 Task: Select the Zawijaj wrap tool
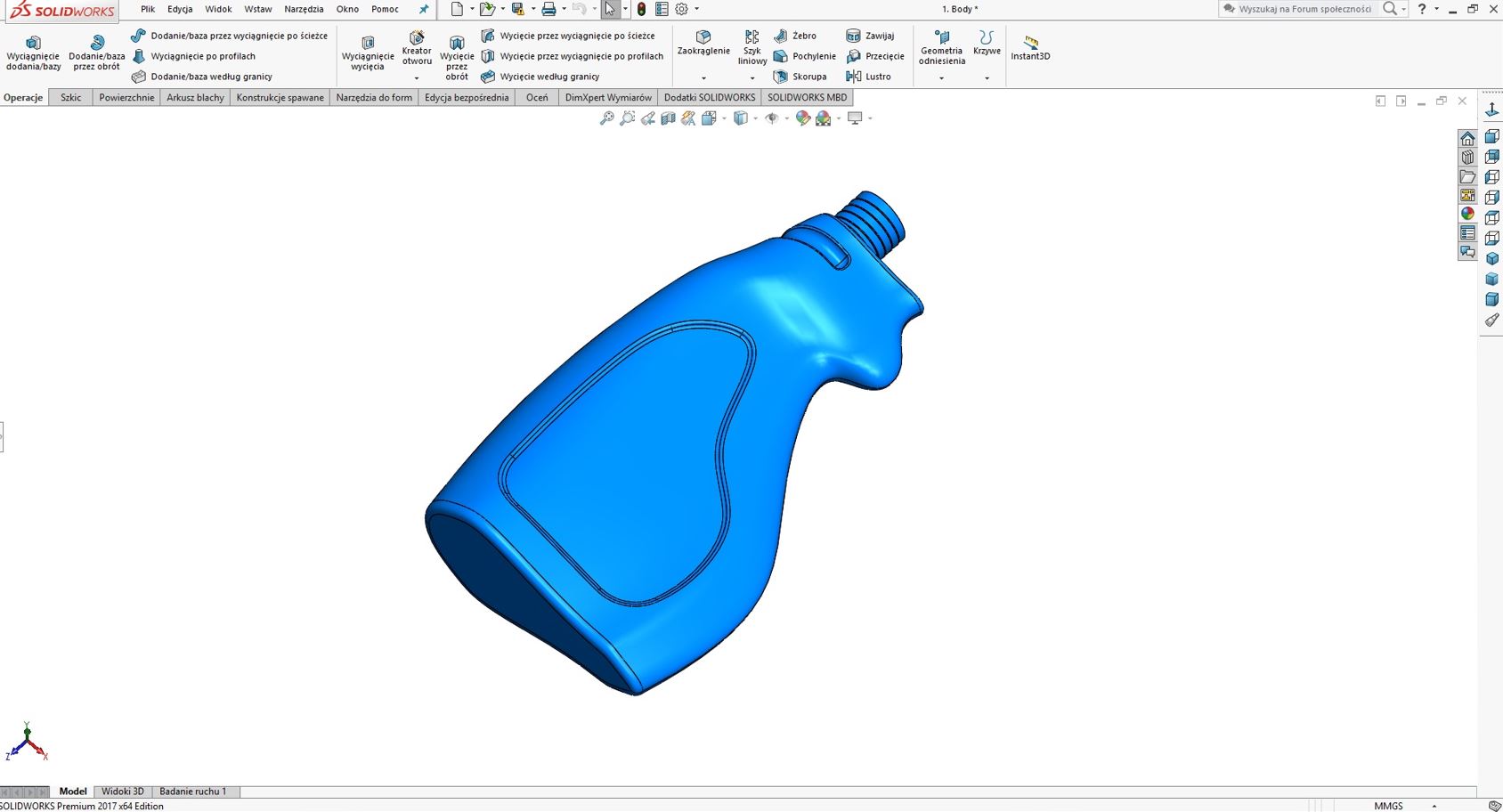point(870,36)
